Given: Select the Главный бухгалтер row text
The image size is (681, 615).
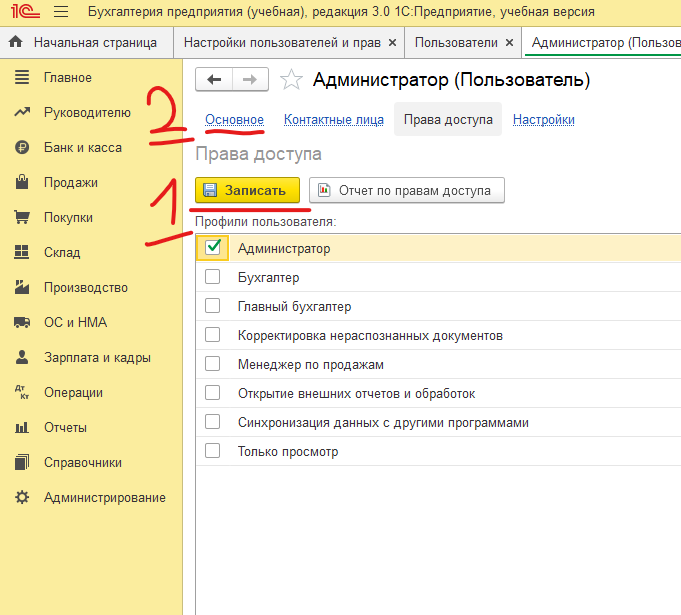Looking at the screenshot, I should pyautogui.click(x=294, y=307).
